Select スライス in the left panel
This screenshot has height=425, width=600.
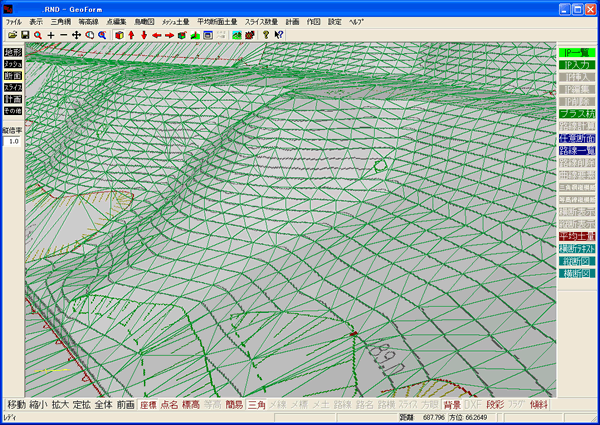tap(13, 88)
